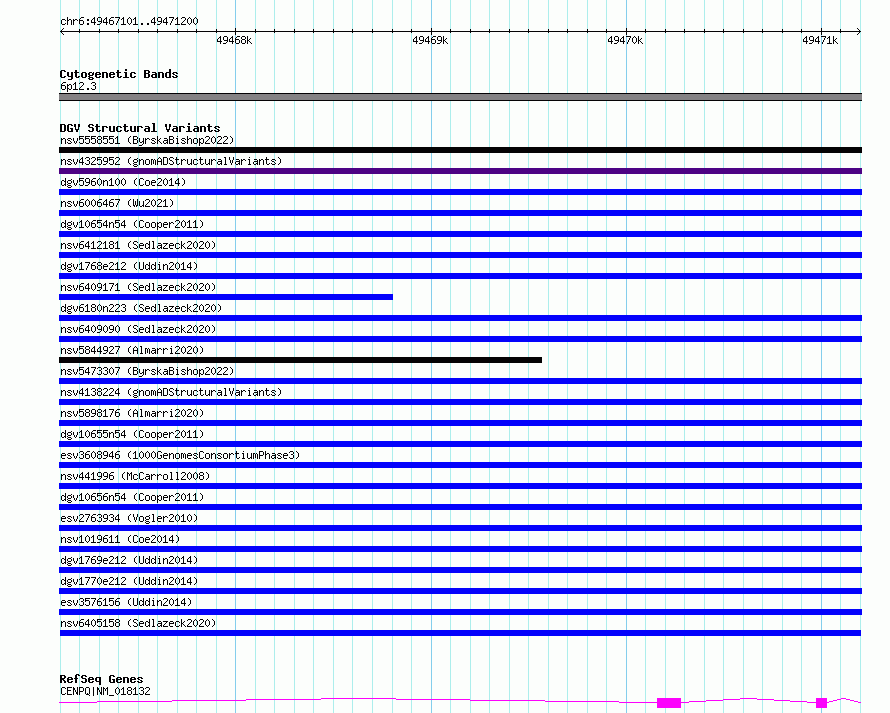
Task: Click the blue bar under esv3576156
Action: coord(460,612)
